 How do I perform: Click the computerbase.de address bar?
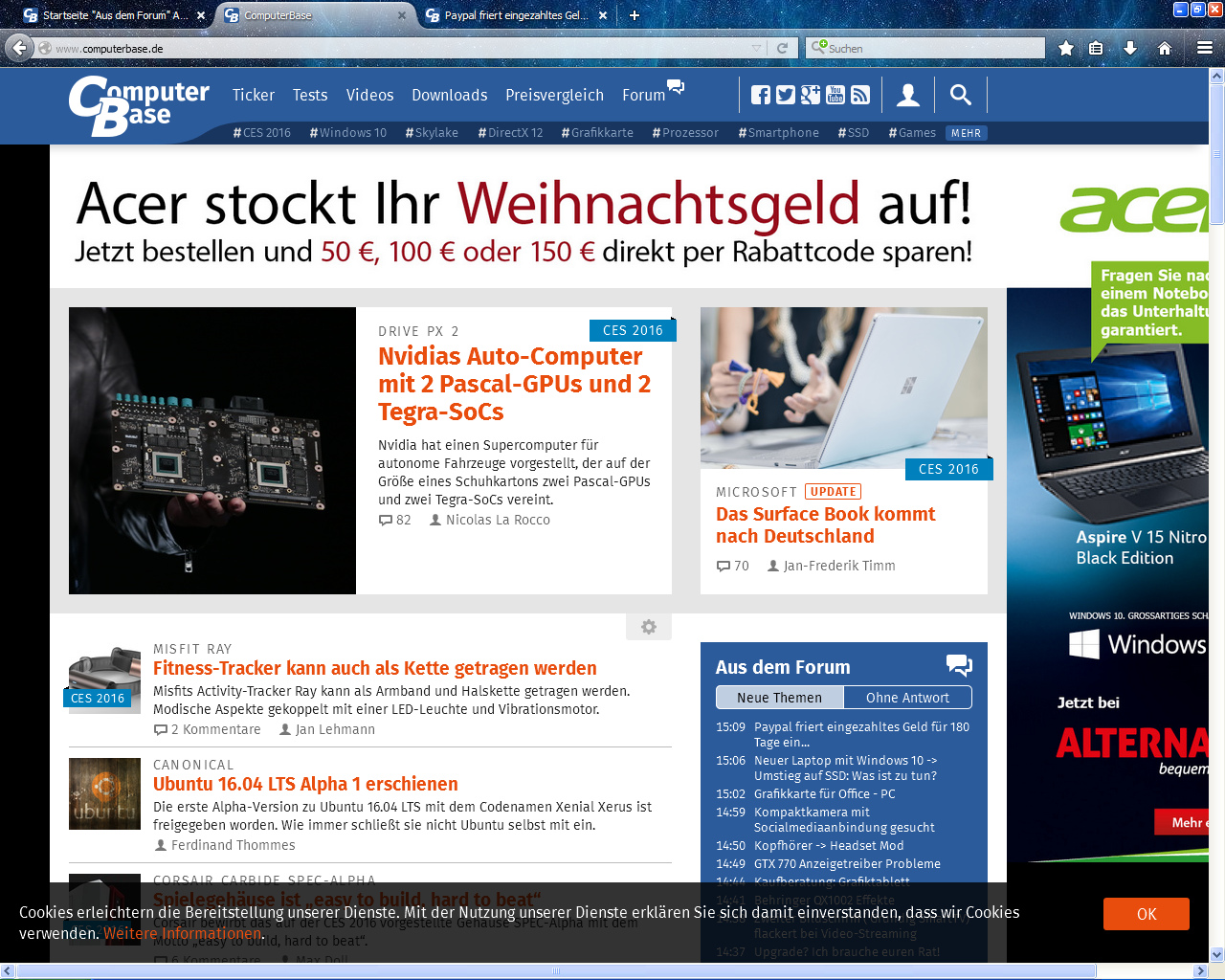(x=402, y=48)
